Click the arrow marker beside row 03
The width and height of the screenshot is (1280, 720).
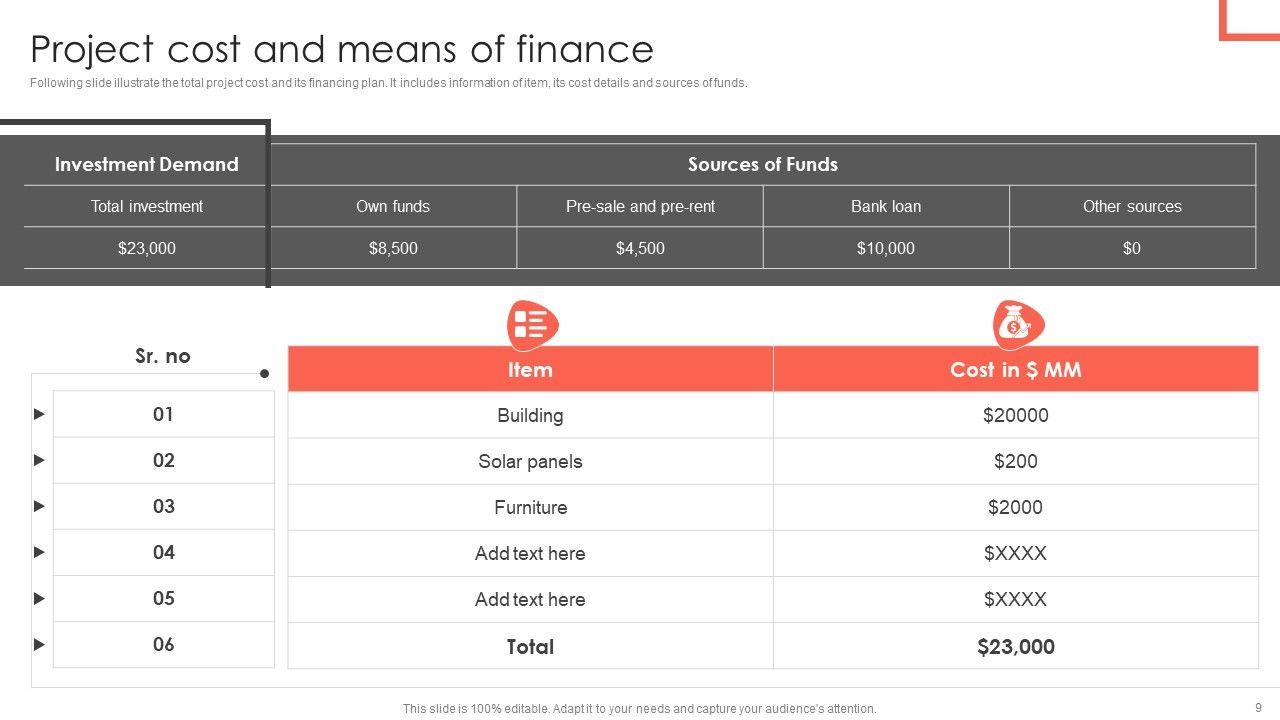[39, 506]
